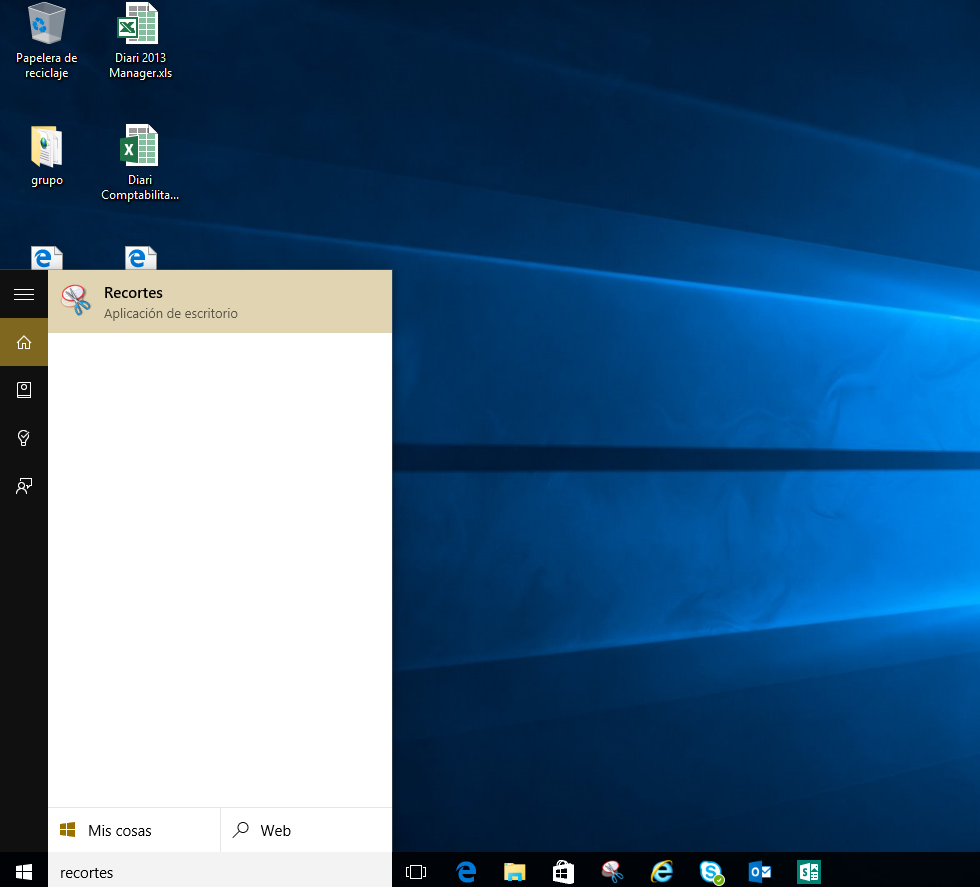Switch to the Mis cosas filter
980x887 pixels.
point(133,830)
